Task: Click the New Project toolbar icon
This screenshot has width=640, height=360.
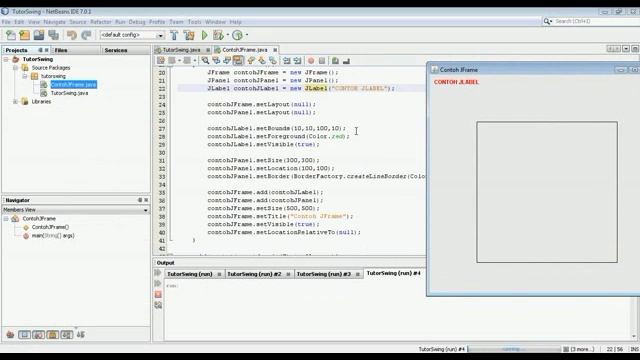Action: (x=24, y=35)
